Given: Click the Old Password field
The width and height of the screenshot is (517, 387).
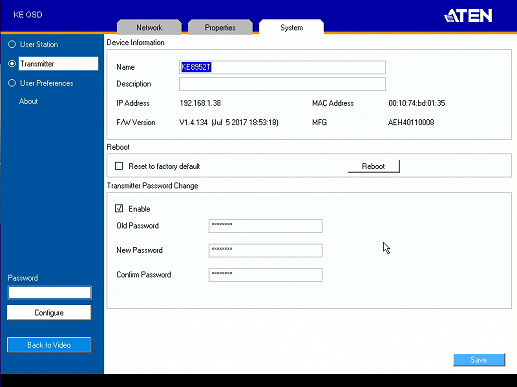Looking at the screenshot, I should tap(266, 226).
